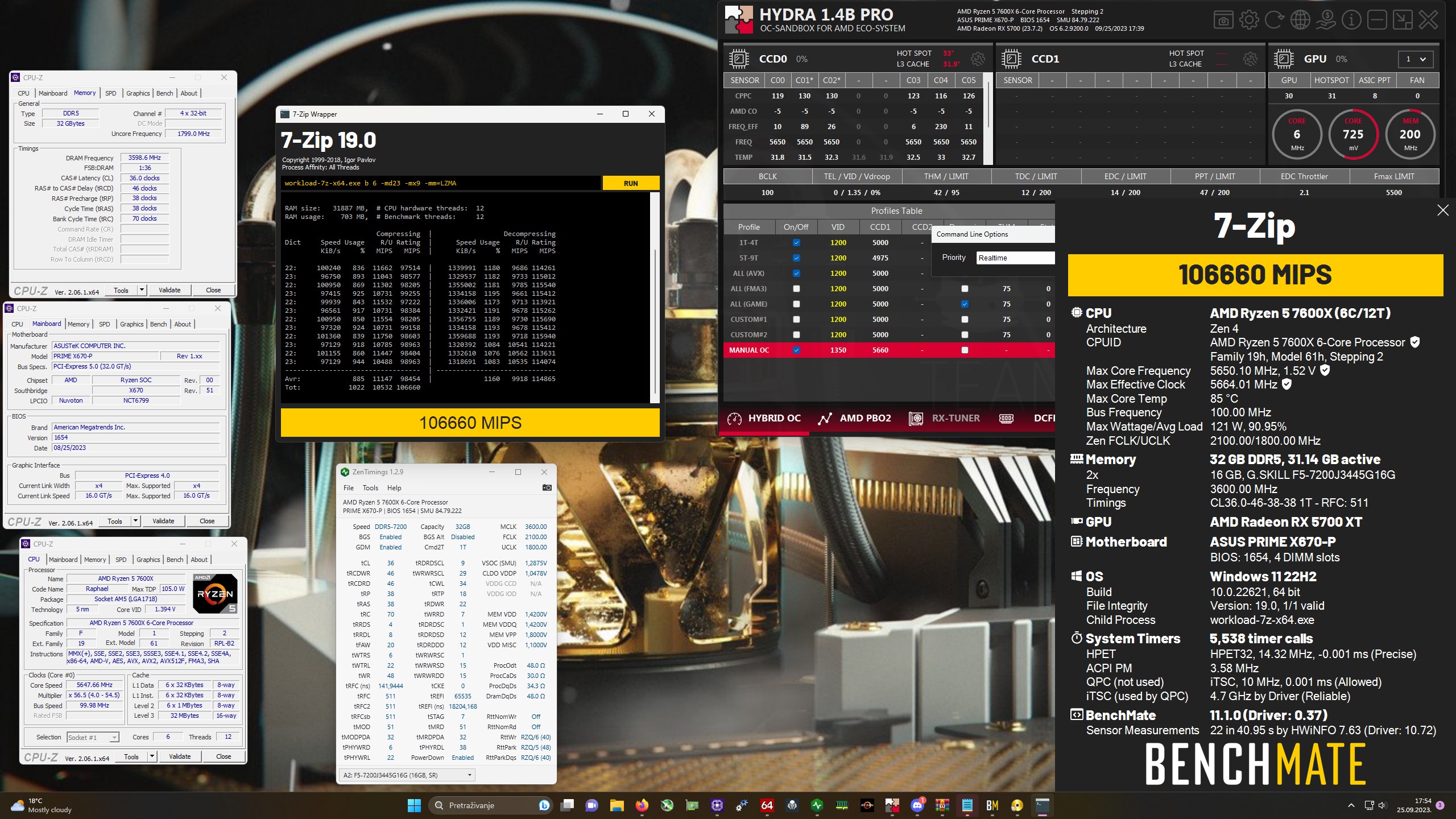1456x819 pixels.
Task: Open the HYDRA info icon
Action: (1351, 20)
